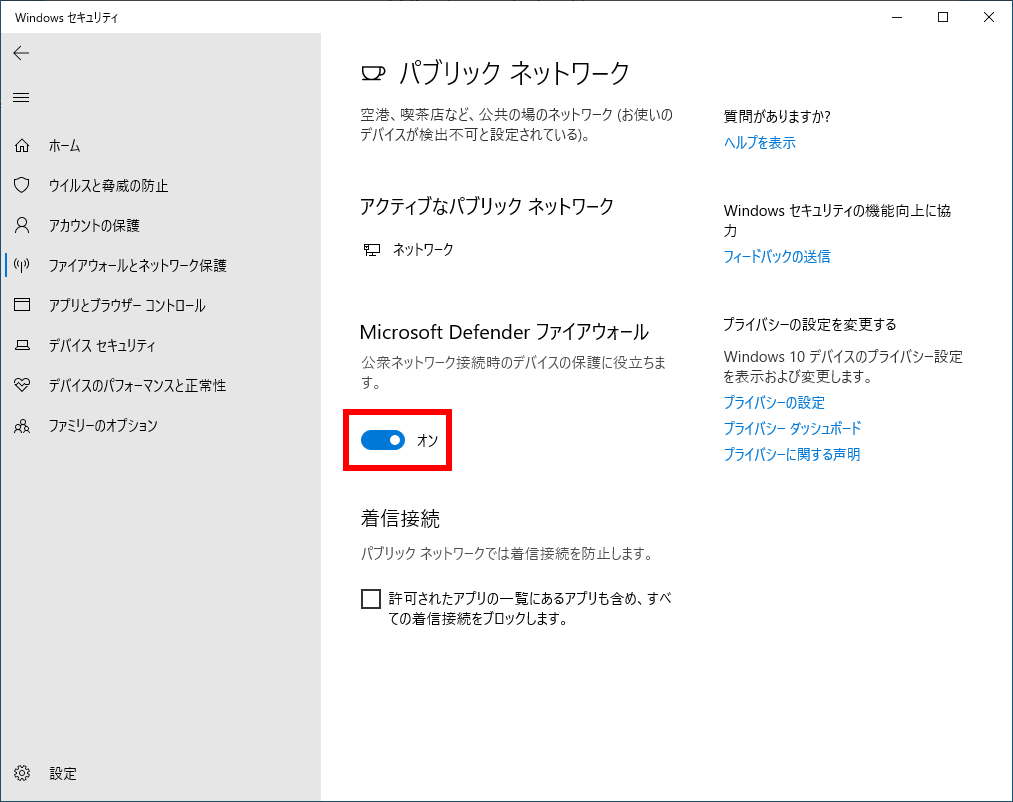Click the window icon for アプリとブラウザー コントロール
The width and height of the screenshot is (1013, 802).
(x=22, y=304)
